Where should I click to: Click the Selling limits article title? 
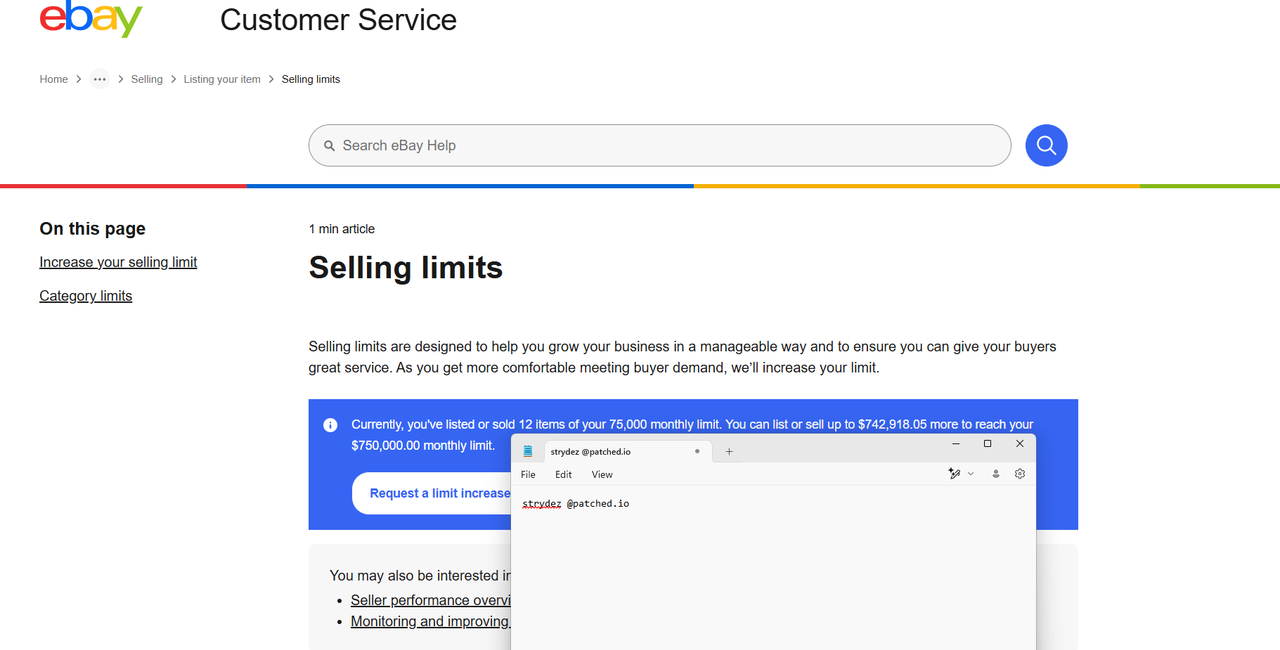(406, 267)
